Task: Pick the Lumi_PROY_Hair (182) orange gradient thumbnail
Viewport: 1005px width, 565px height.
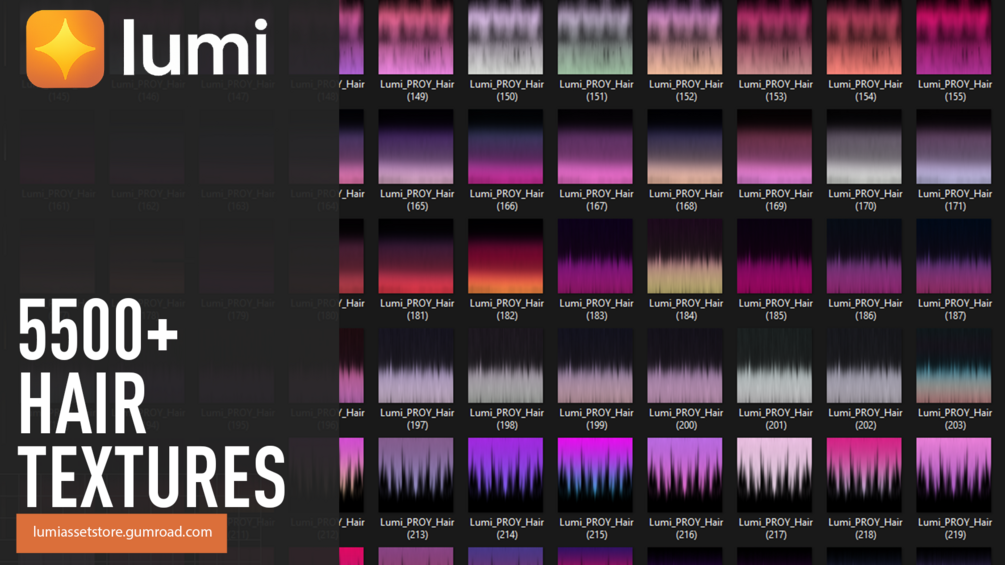Action: pos(506,256)
